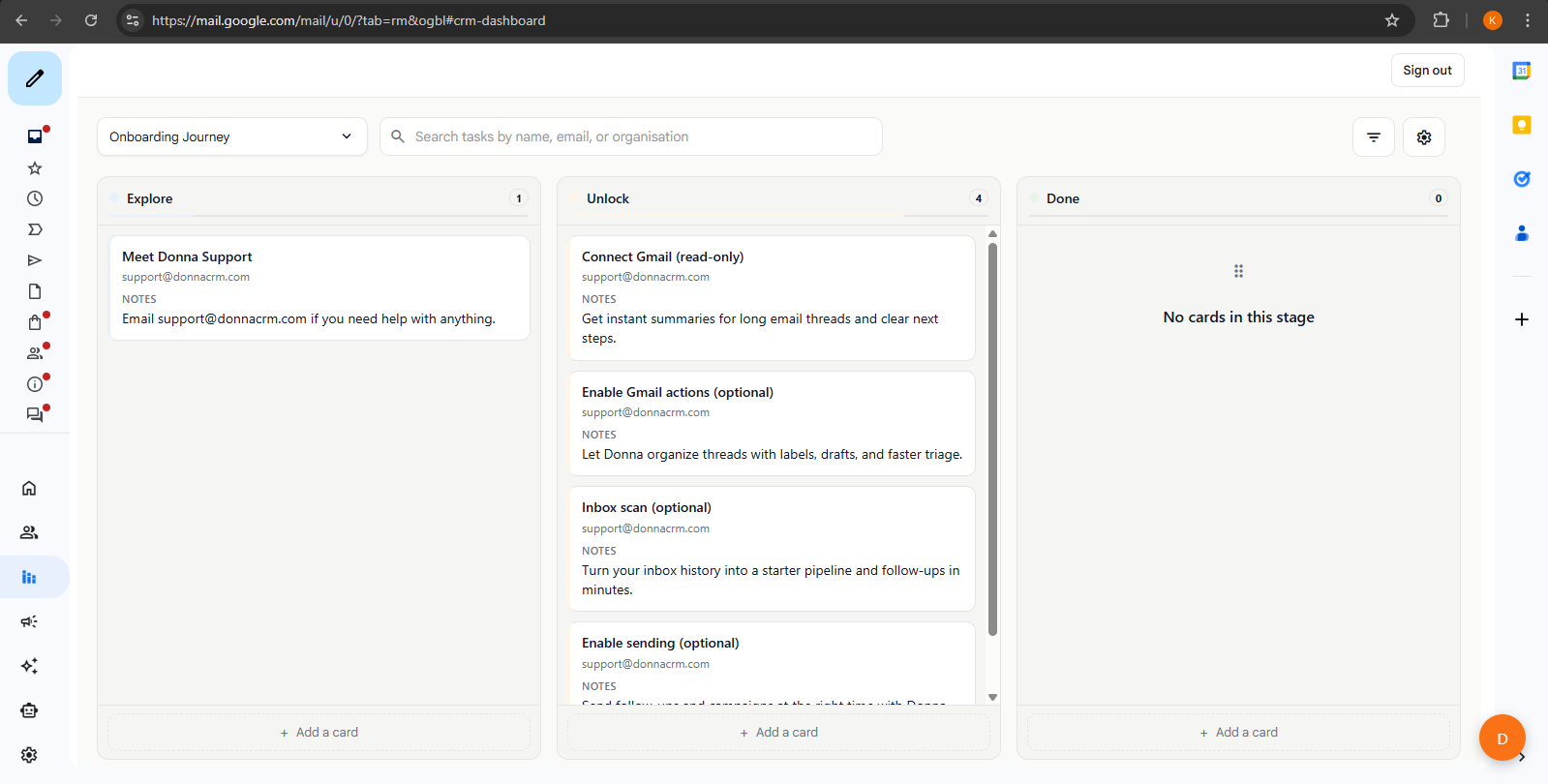Add a card to the Explore column

pos(319,733)
